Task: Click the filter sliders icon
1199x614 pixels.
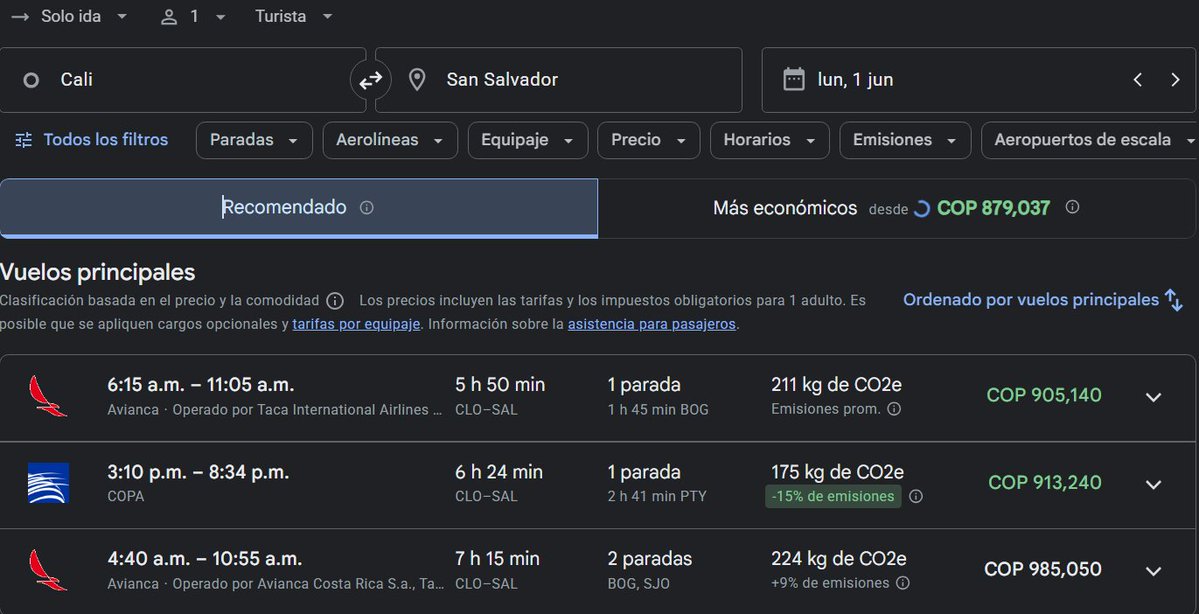Action: coord(24,140)
